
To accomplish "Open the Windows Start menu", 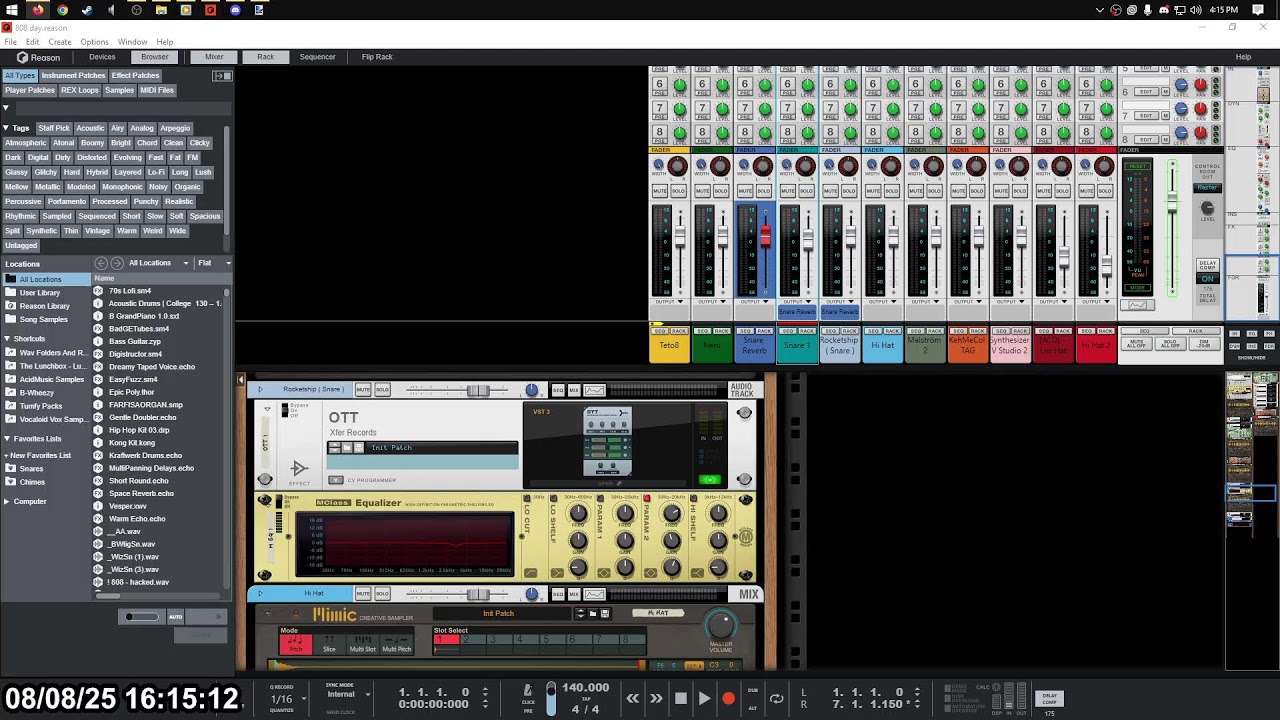I will 13,10.
